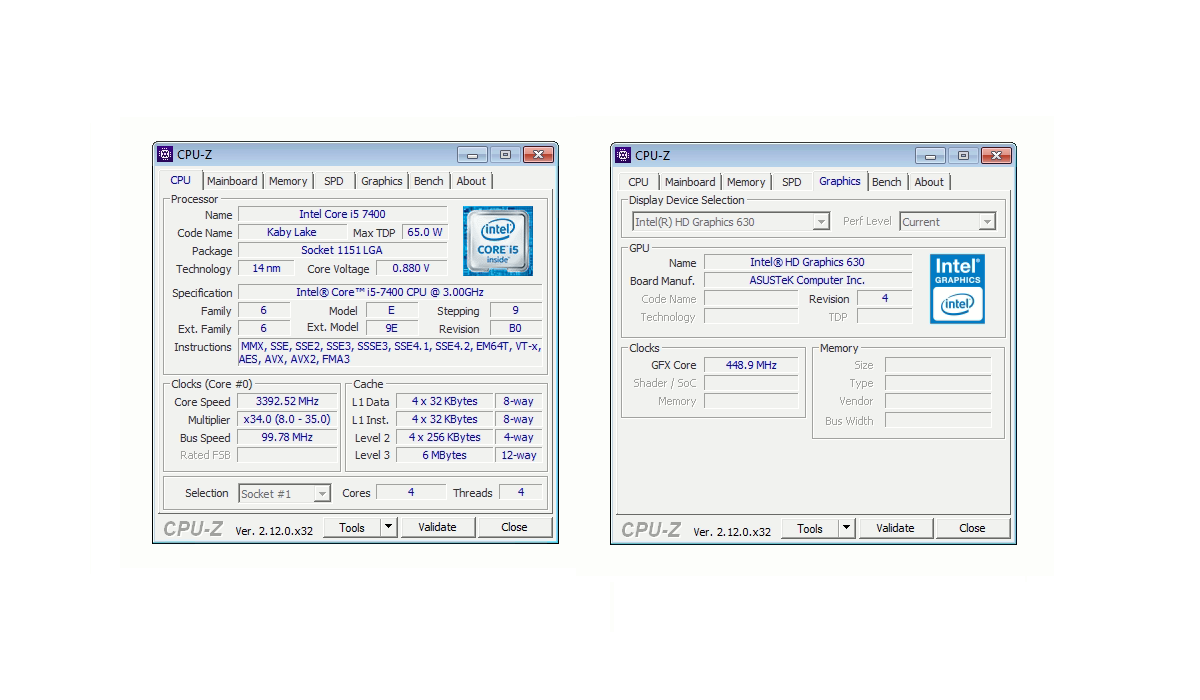
Task: Minimize the left CPU-Z window
Action: [x=473, y=155]
